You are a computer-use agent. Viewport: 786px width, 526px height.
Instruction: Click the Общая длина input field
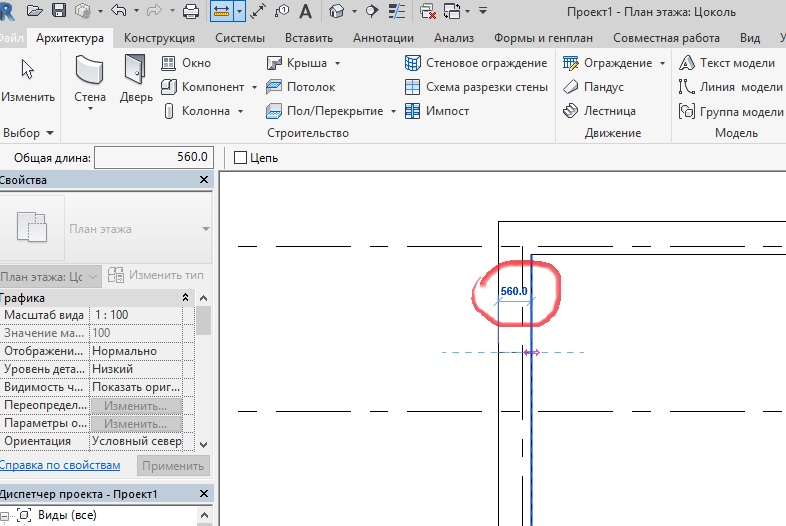click(x=153, y=157)
